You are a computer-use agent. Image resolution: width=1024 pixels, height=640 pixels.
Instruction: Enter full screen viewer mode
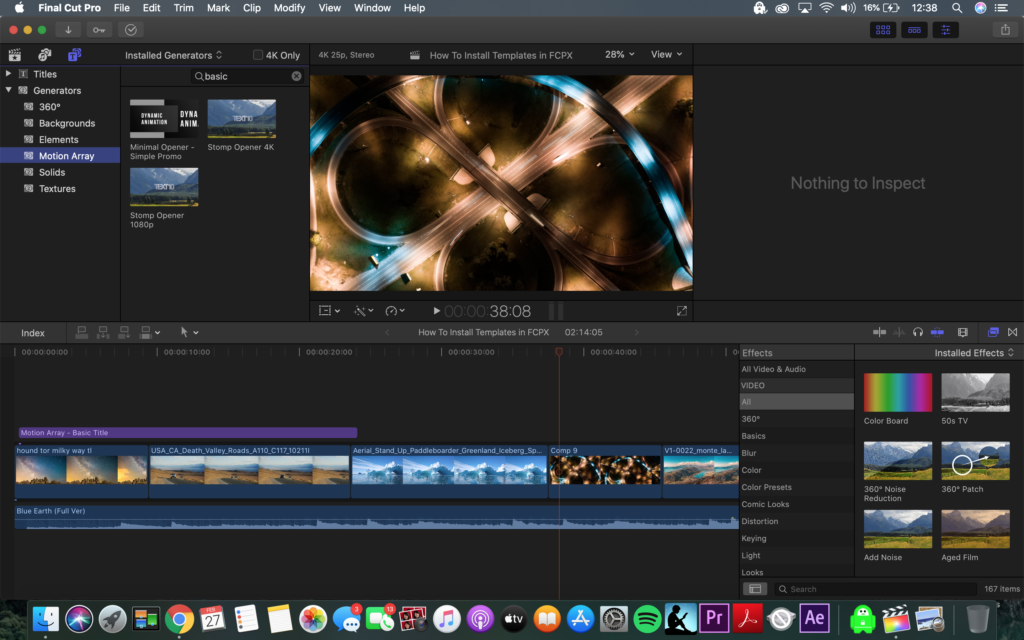coord(682,311)
